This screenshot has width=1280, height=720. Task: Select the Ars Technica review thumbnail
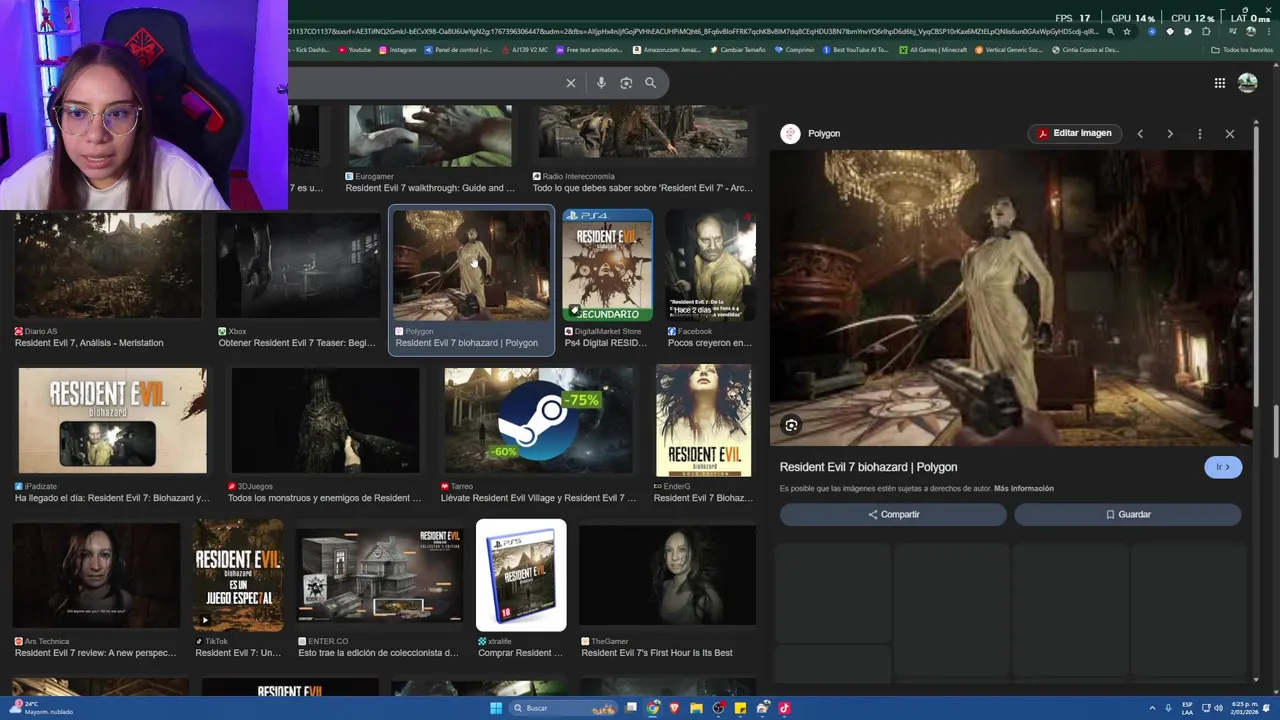point(96,575)
